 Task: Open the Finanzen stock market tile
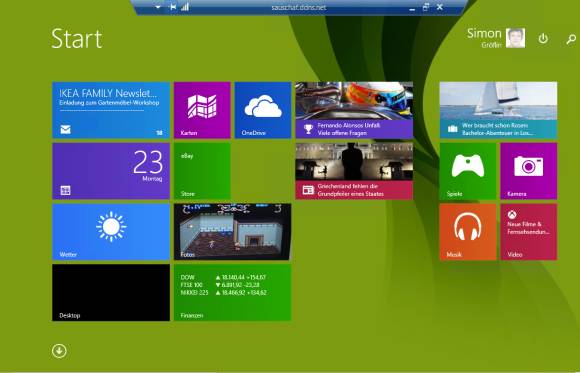point(232,292)
